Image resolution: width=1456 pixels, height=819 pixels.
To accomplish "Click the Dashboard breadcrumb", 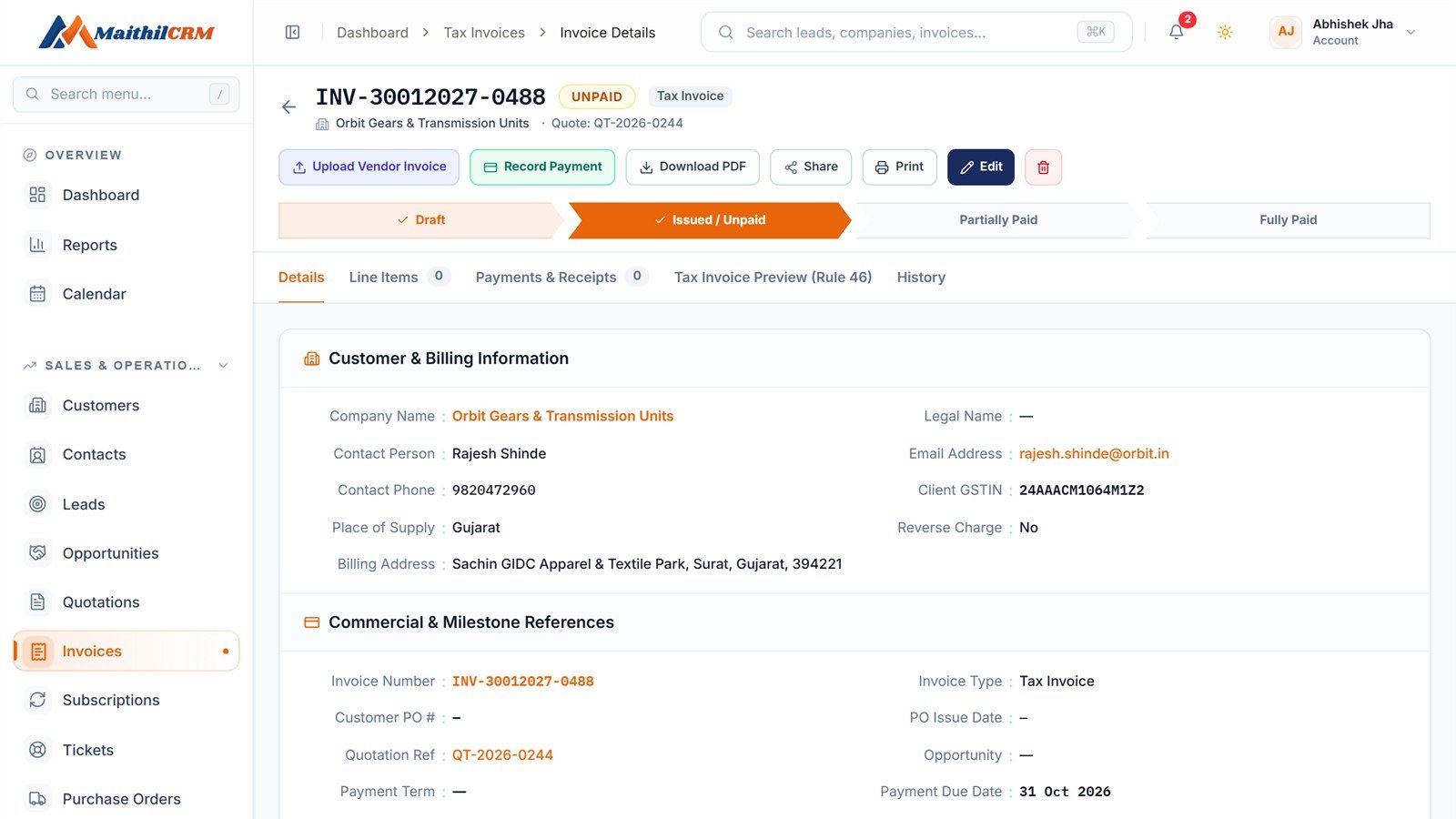I will (372, 33).
